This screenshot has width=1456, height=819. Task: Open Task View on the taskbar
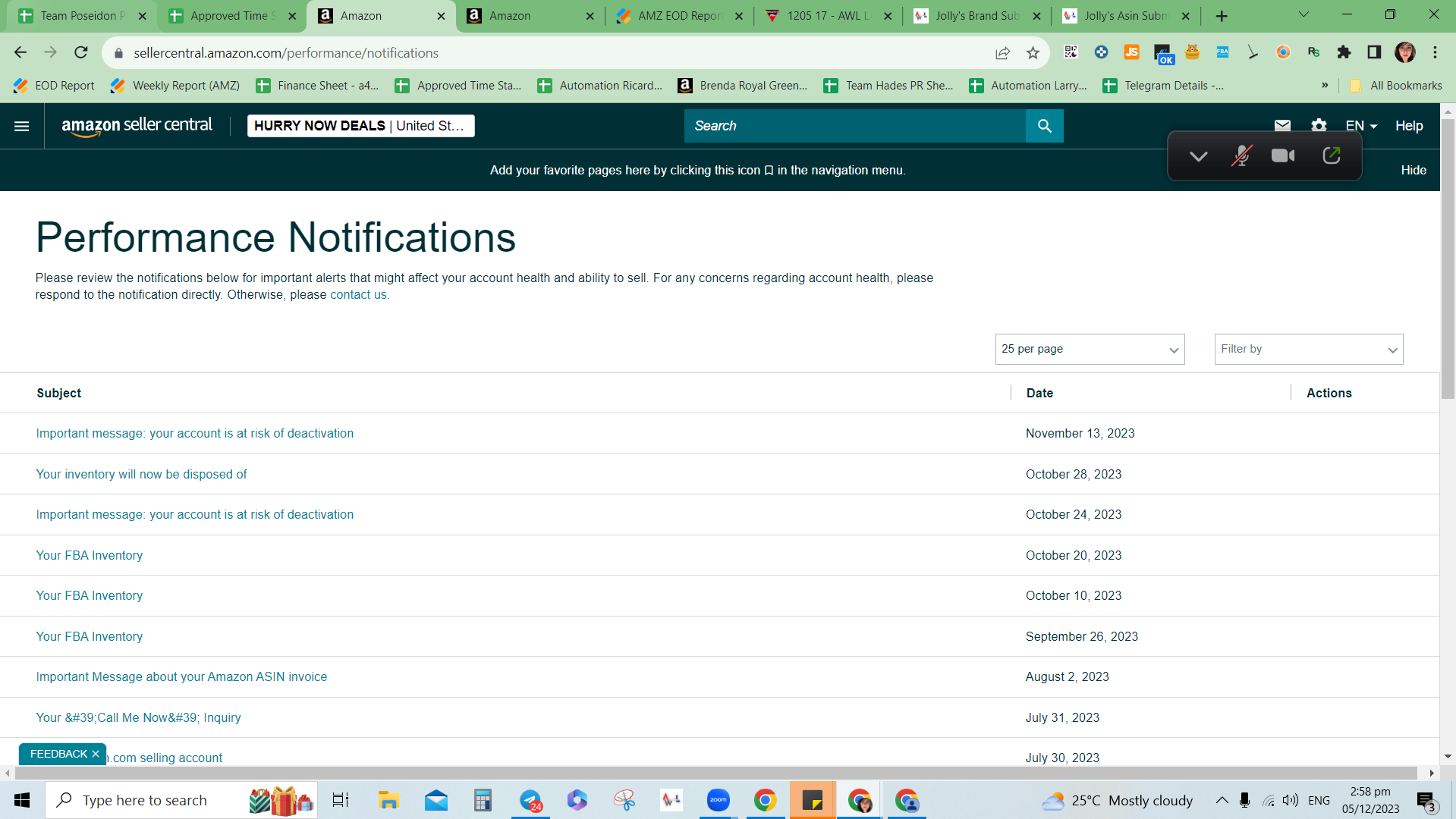(x=341, y=800)
